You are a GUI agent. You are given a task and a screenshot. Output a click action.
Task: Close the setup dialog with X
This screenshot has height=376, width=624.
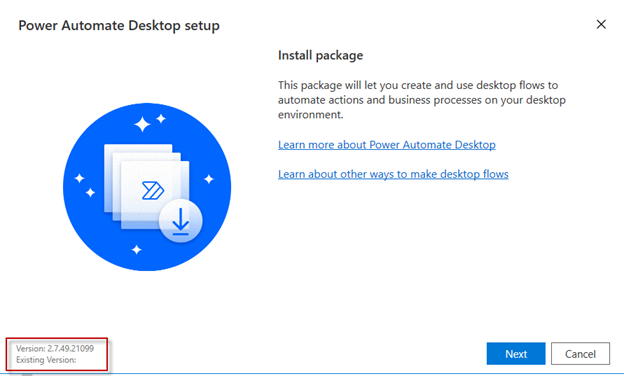click(x=601, y=24)
